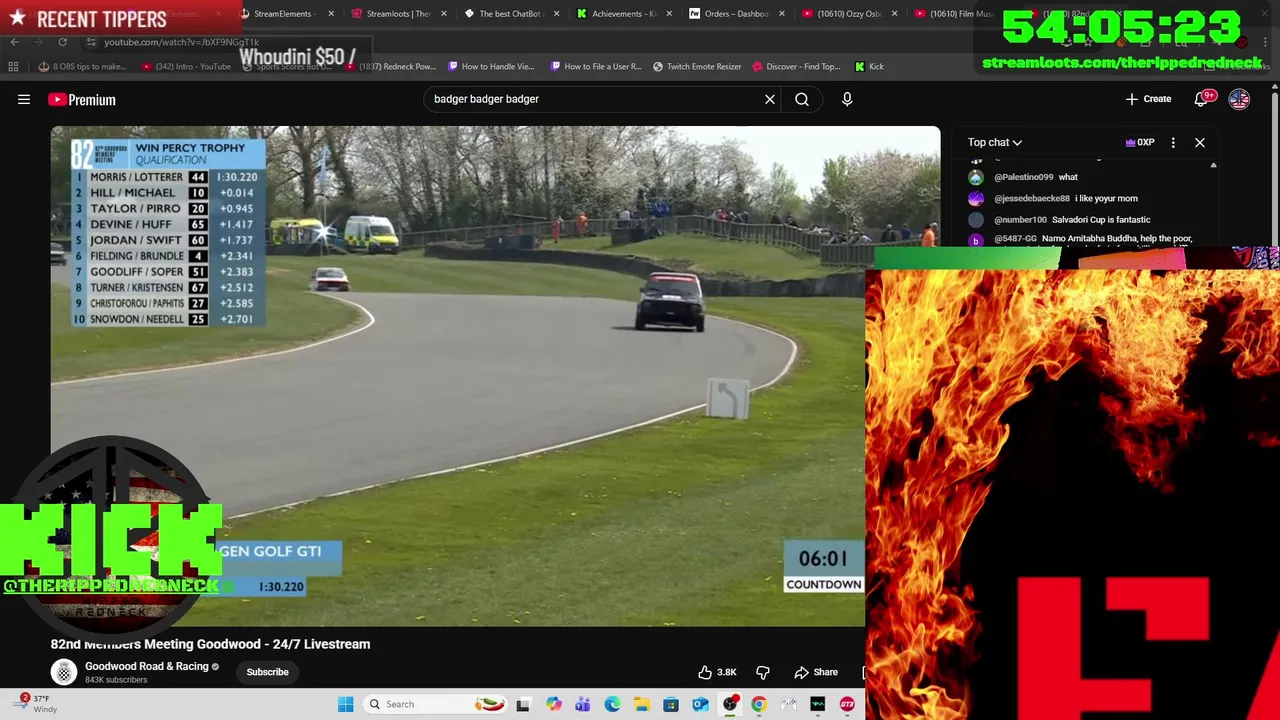The image size is (1280, 720).
Task: Click the @jessedebaecke88 chat message
Action: click(x=1053, y=198)
